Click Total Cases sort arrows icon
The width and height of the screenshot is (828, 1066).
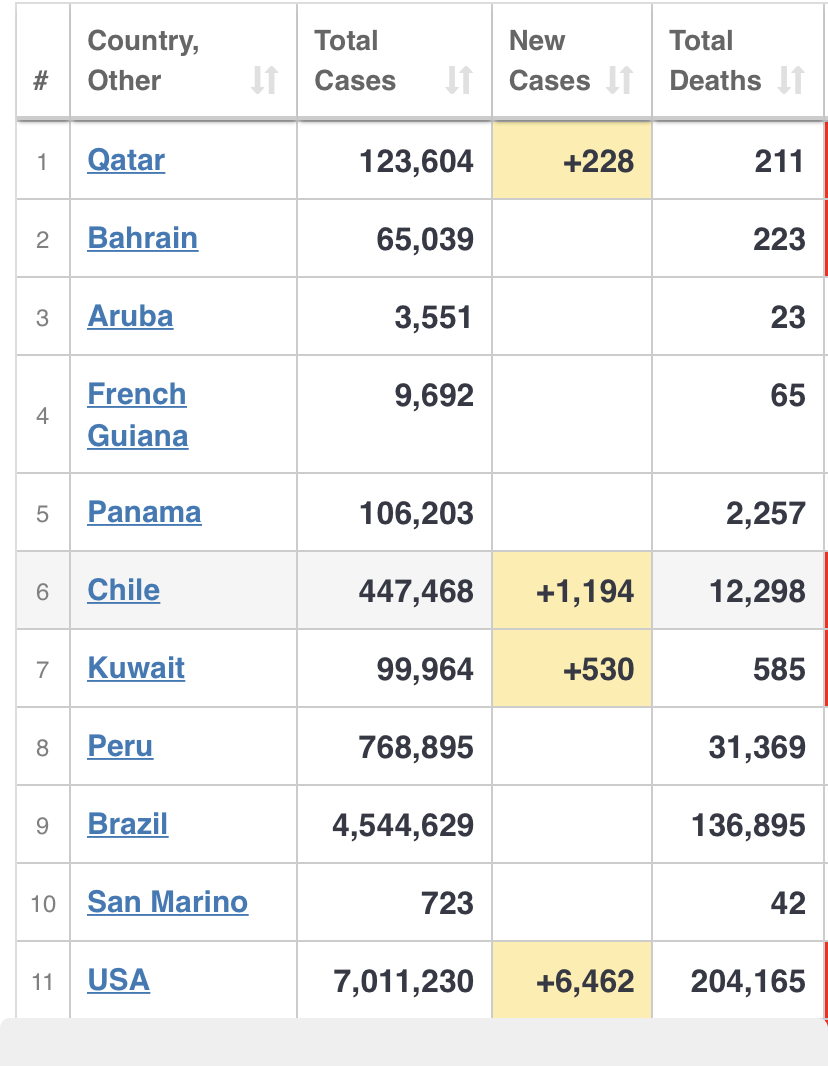click(459, 80)
